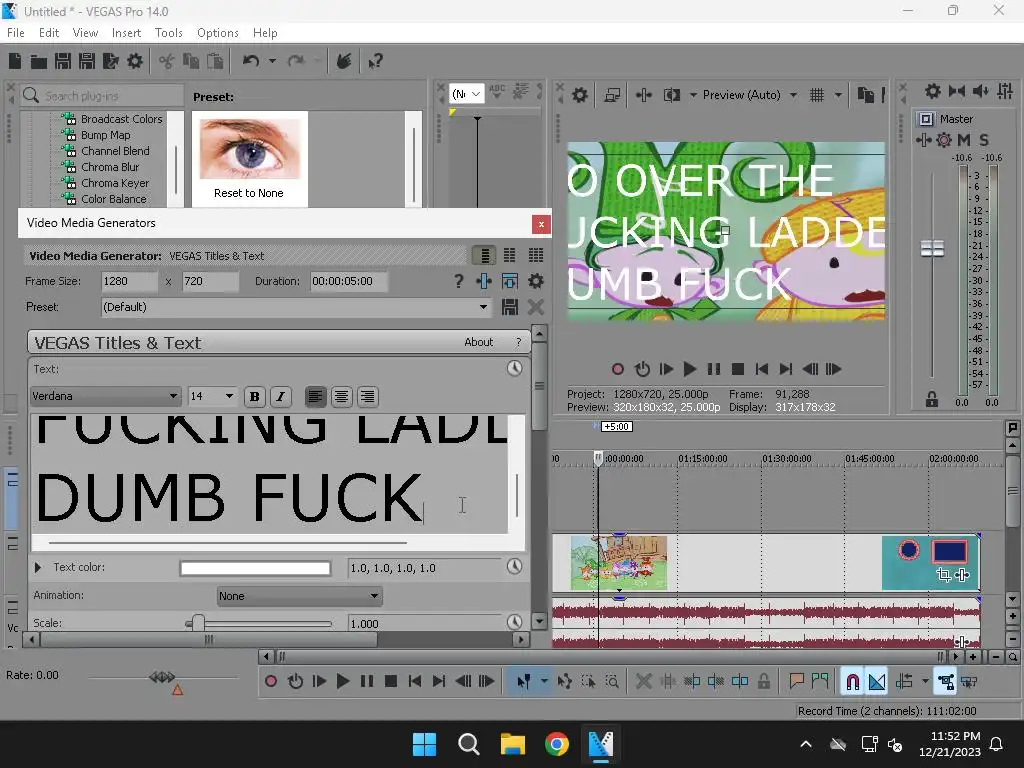Mute the Master bus with M
The width and height of the screenshot is (1024, 768).
point(964,140)
